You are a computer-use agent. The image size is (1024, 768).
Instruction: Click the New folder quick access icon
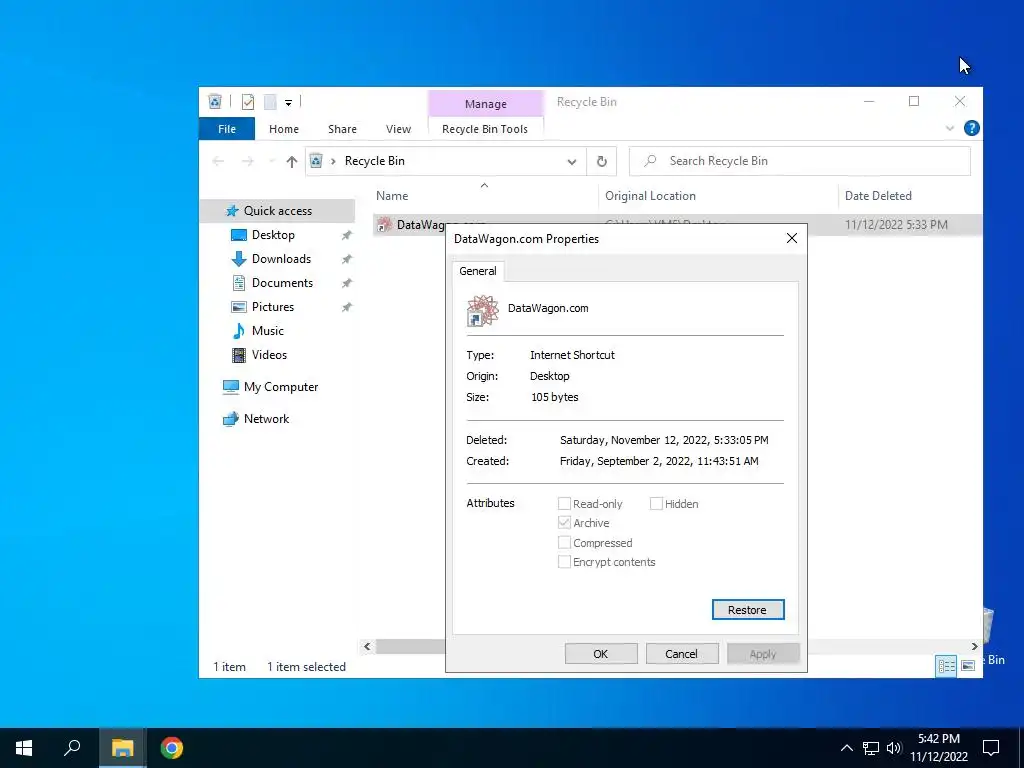pos(270,101)
